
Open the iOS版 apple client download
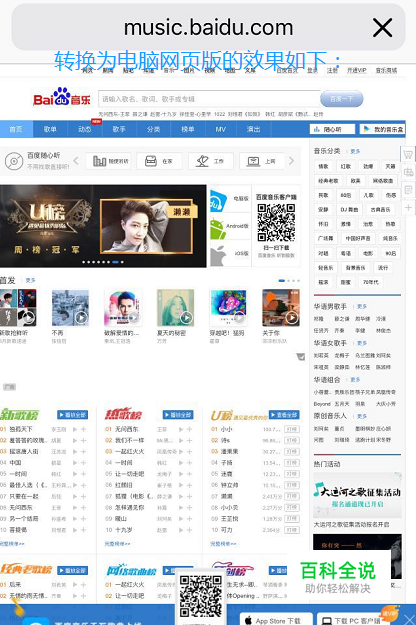(230, 254)
